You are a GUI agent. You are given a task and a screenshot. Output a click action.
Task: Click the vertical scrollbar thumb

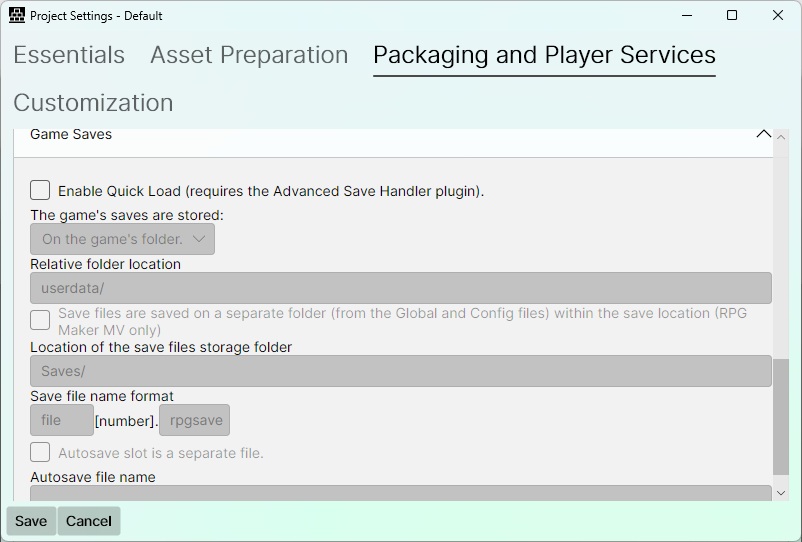click(781, 417)
